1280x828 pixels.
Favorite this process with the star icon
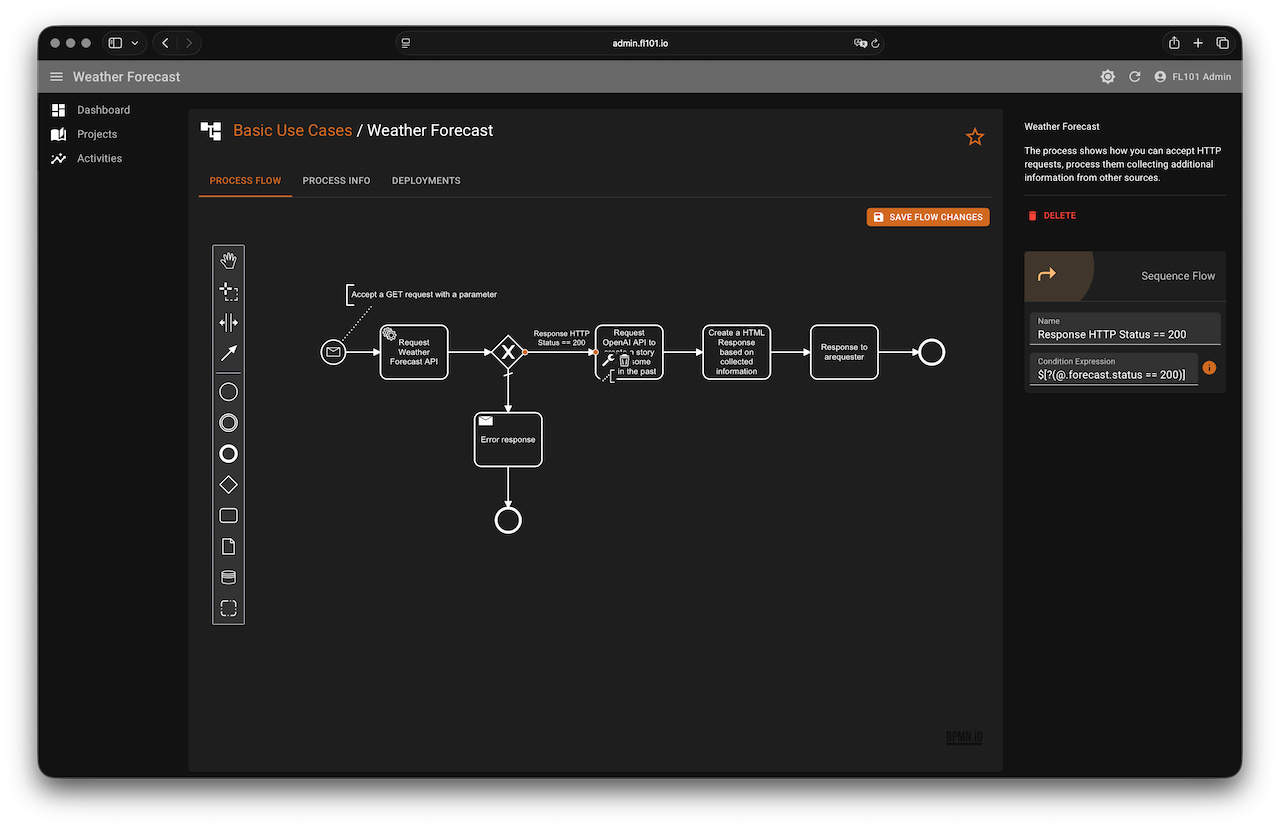click(x=975, y=137)
